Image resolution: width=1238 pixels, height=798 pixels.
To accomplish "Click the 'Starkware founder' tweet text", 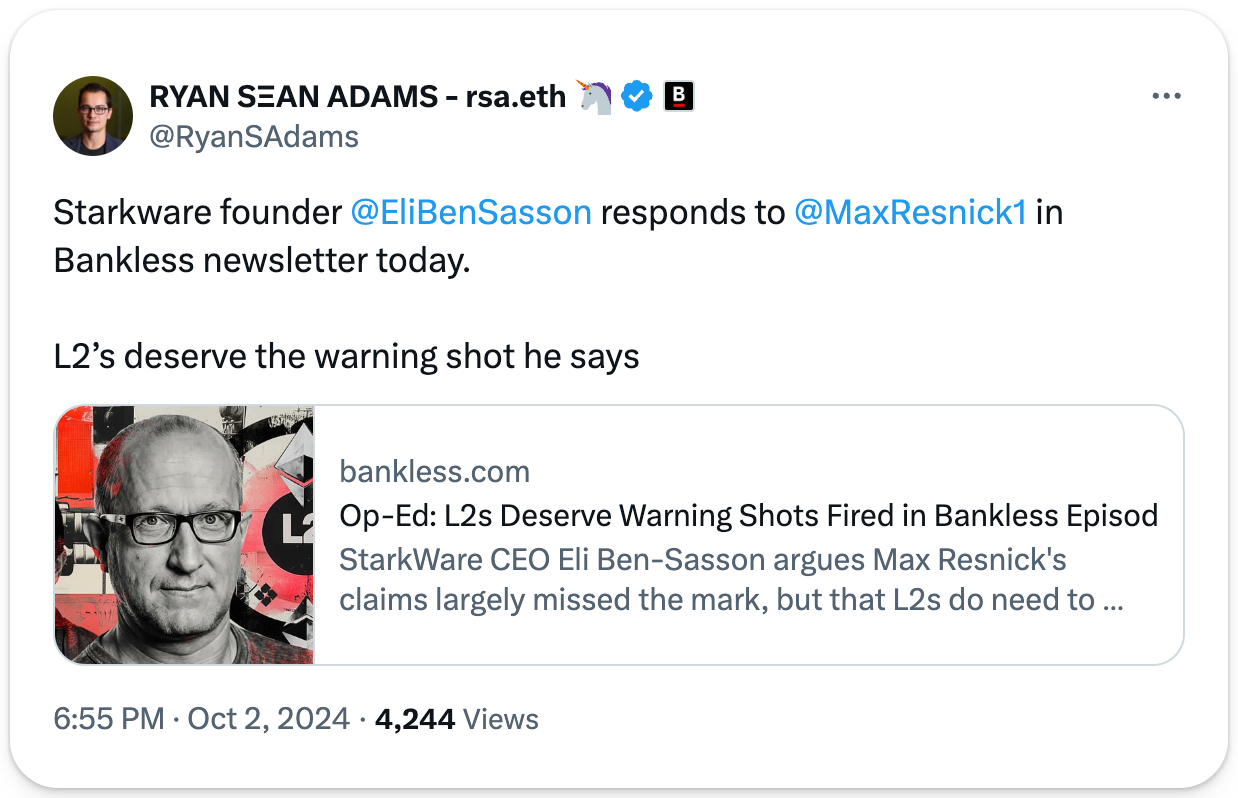I will coord(197,213).
